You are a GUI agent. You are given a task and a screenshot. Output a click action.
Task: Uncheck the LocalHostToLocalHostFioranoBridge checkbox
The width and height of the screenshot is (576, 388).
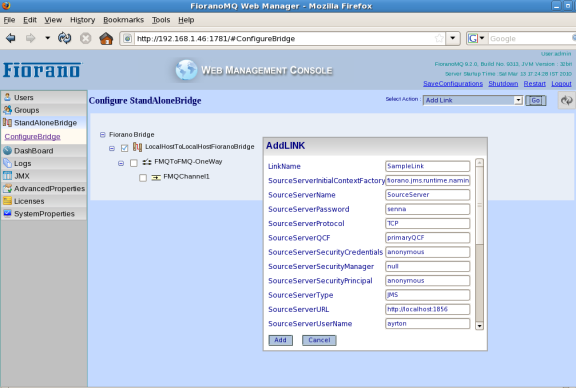click(x=125, y=148)
